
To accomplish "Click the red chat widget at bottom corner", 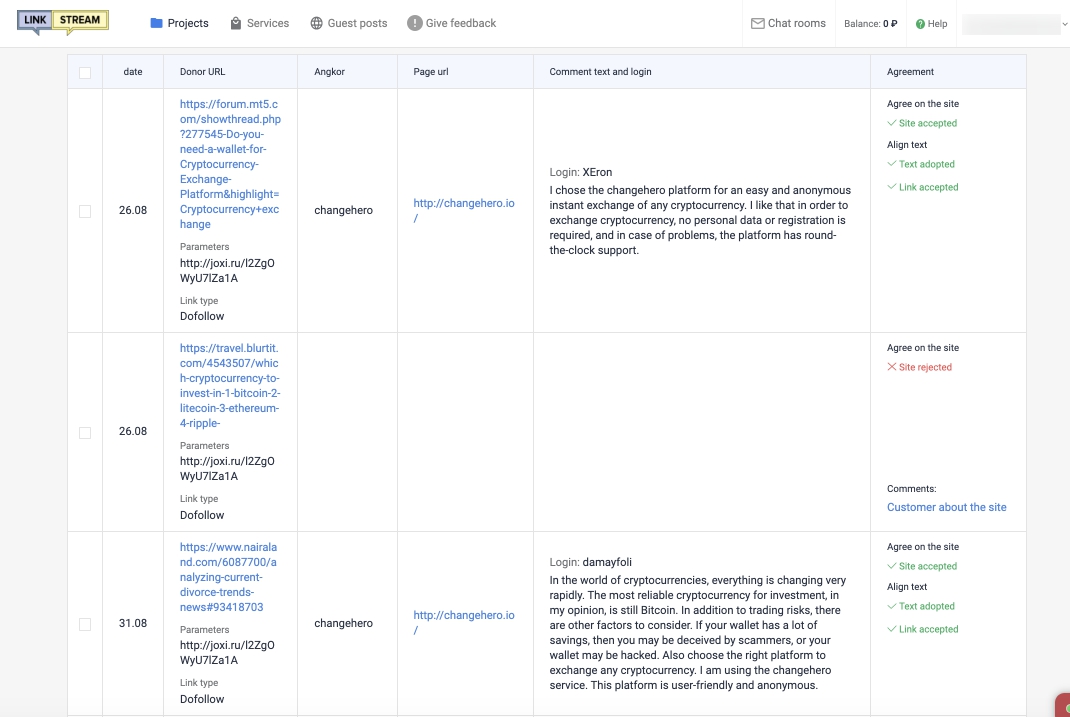I will click(1062, 705).
